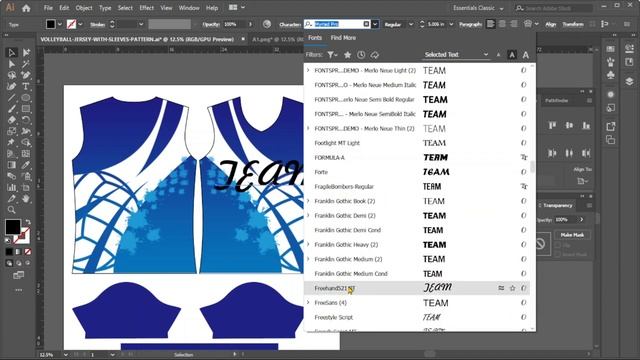The height and width of the screenshot is (360, 640).
Task: Show similar fonts to Freehand521 BT
Action: 501,288
